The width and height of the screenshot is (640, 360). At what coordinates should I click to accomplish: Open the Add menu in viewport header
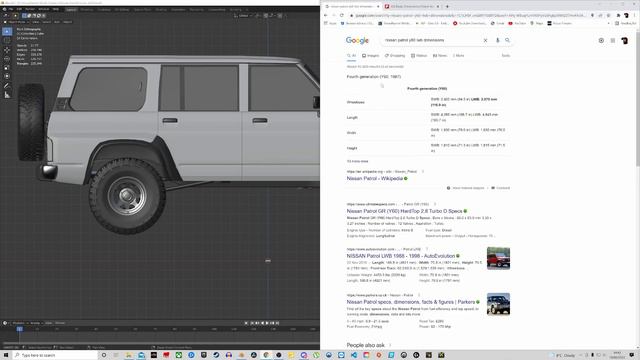tap(57, 22)
